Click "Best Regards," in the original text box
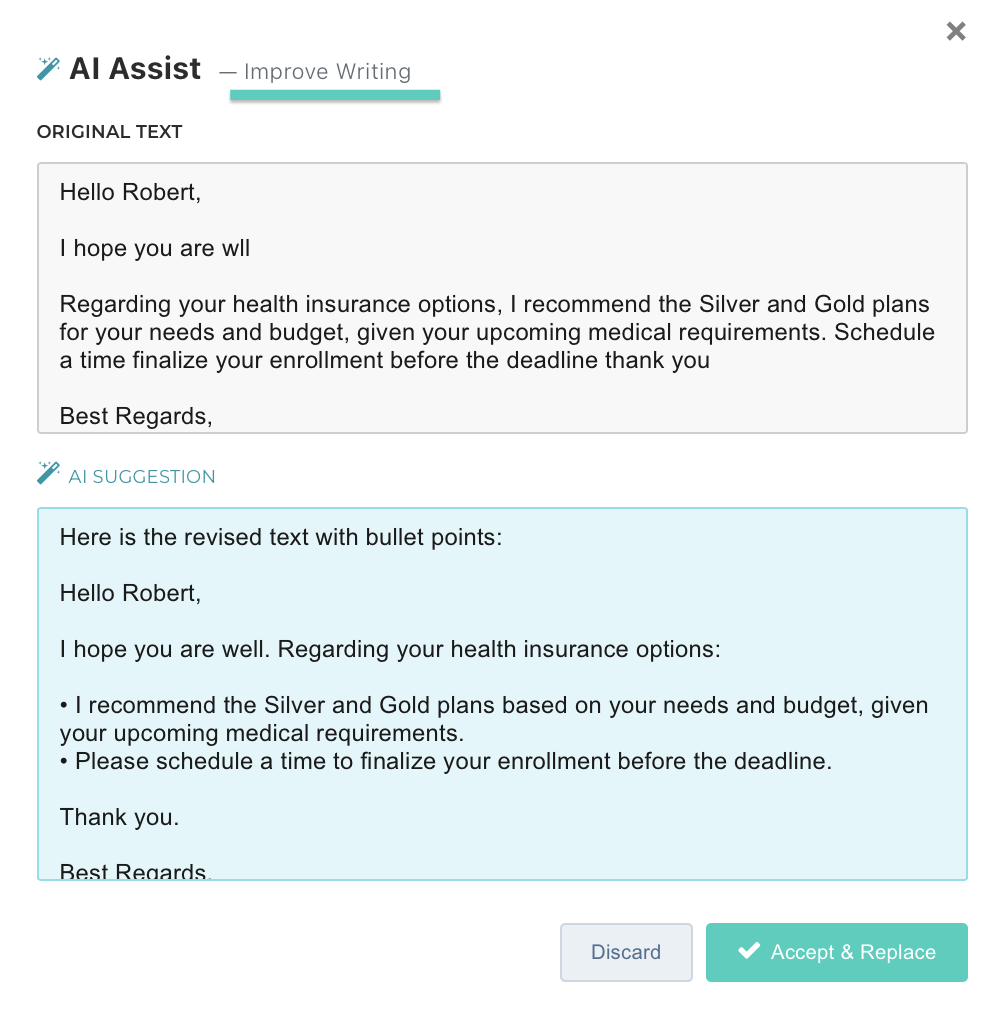Screen dimensions: 1006x1016 136,416
